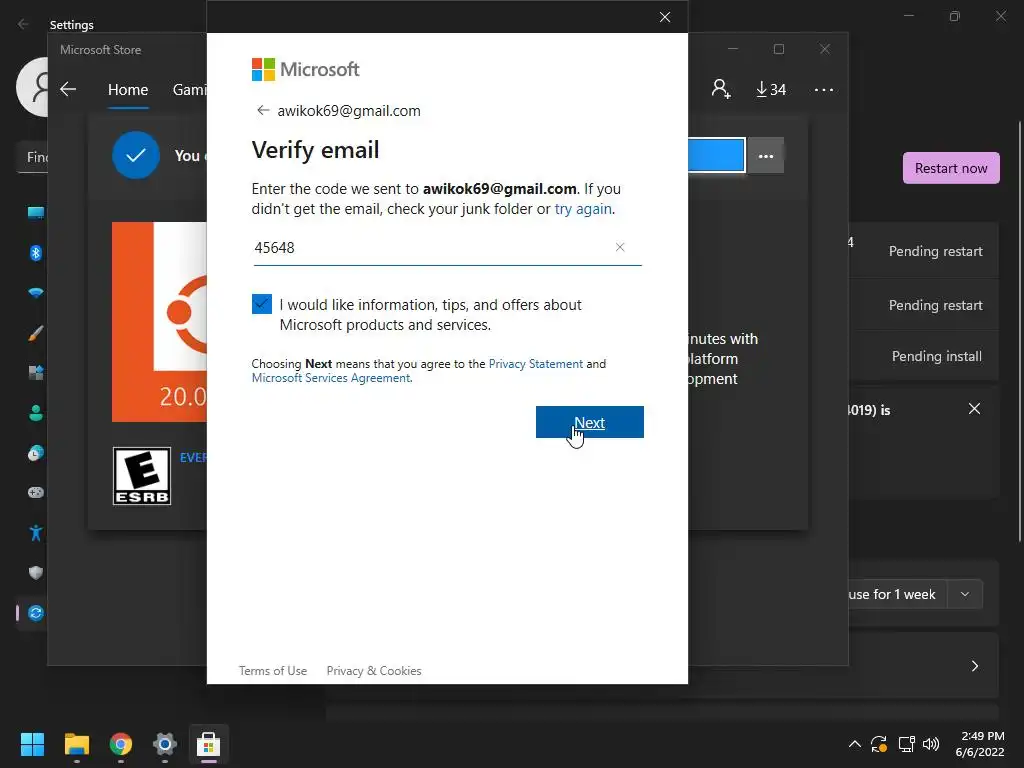Click Terms of Use in the dialog footer
This screenshot has height=768, width=1024.
[272, 671]
